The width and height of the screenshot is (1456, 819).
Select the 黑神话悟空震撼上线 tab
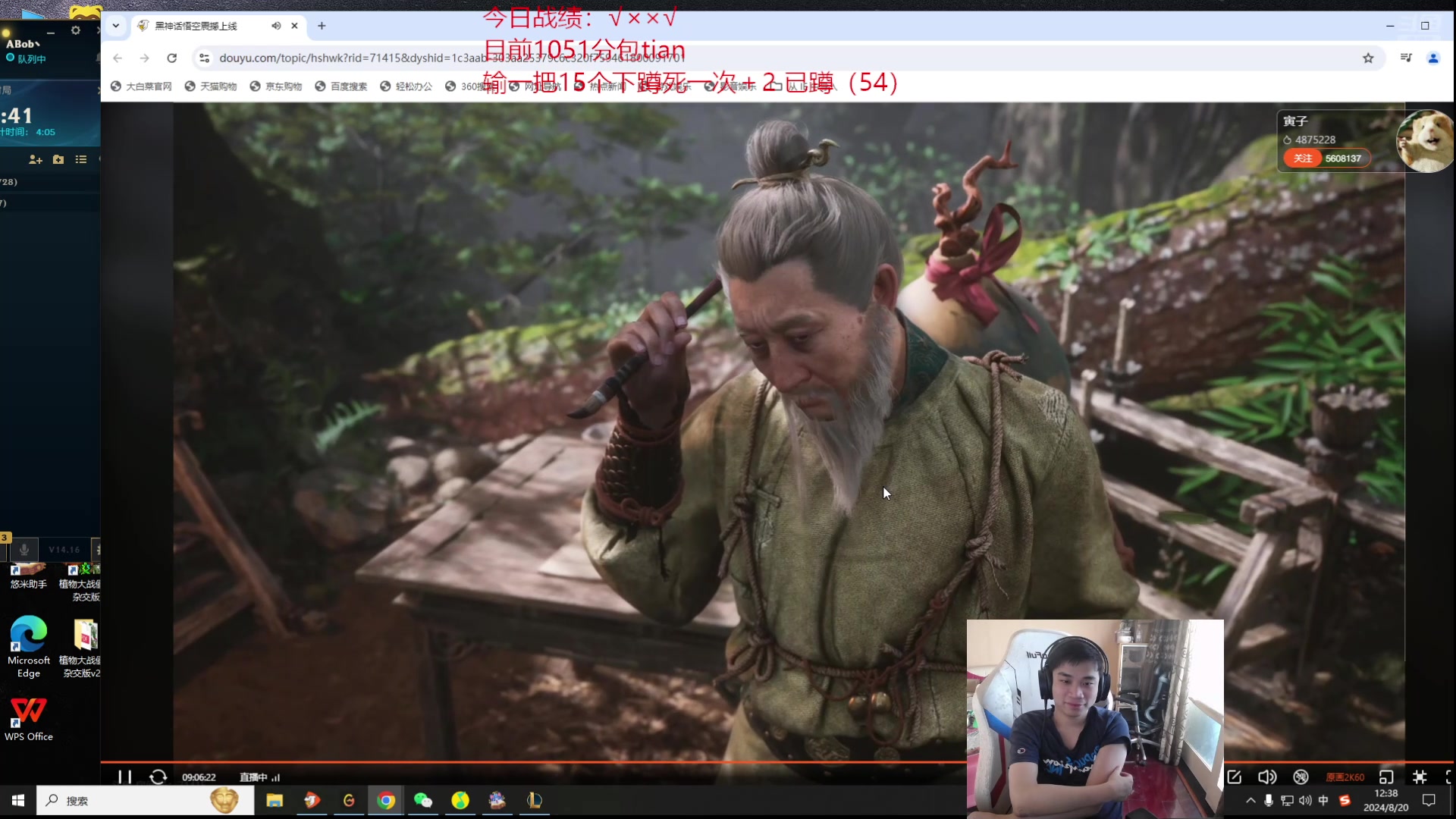pyautogui.click(x=197, y=26)
